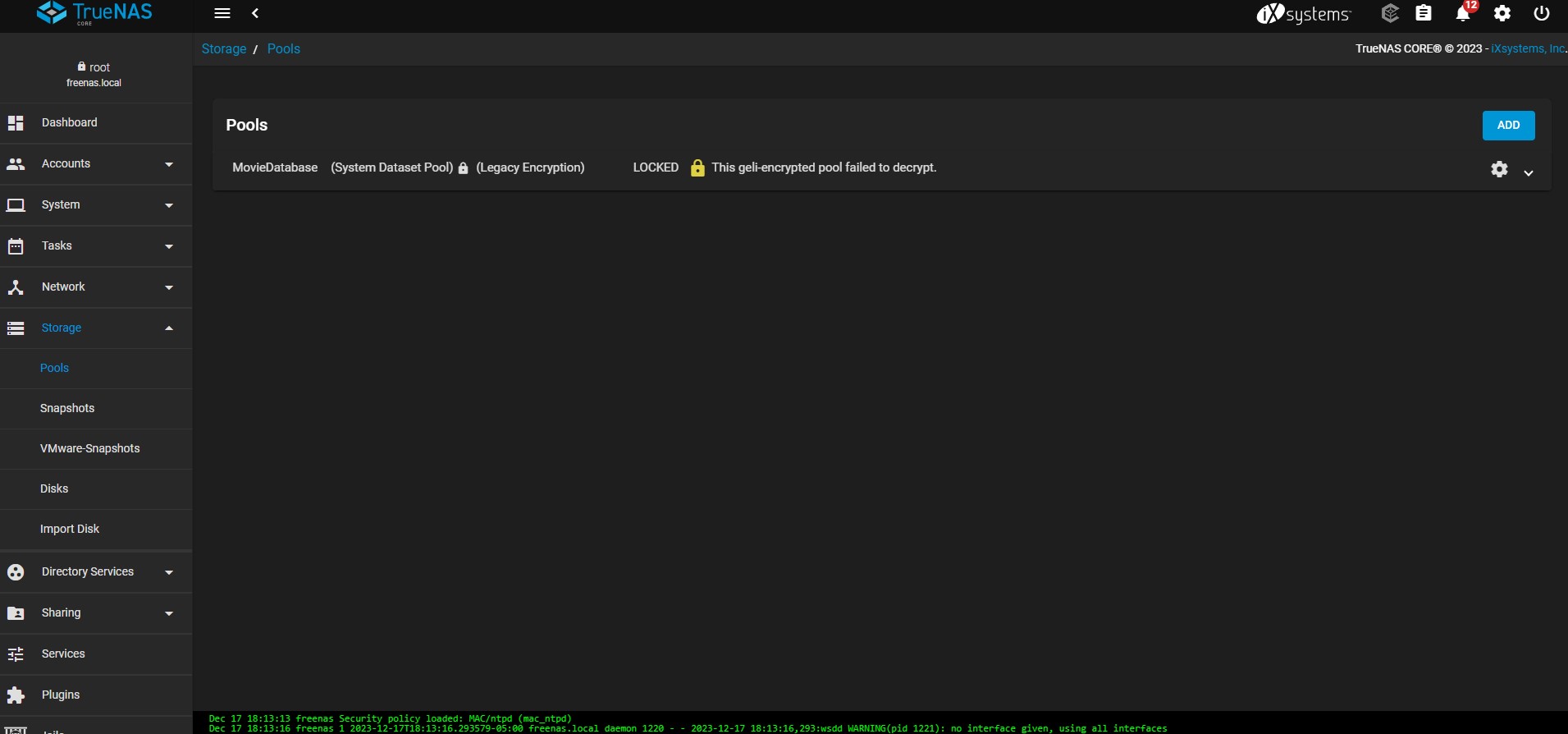This screenshot has width=1568, height=734.
Task: Open the Dashboard page
Action: [96, 123]
